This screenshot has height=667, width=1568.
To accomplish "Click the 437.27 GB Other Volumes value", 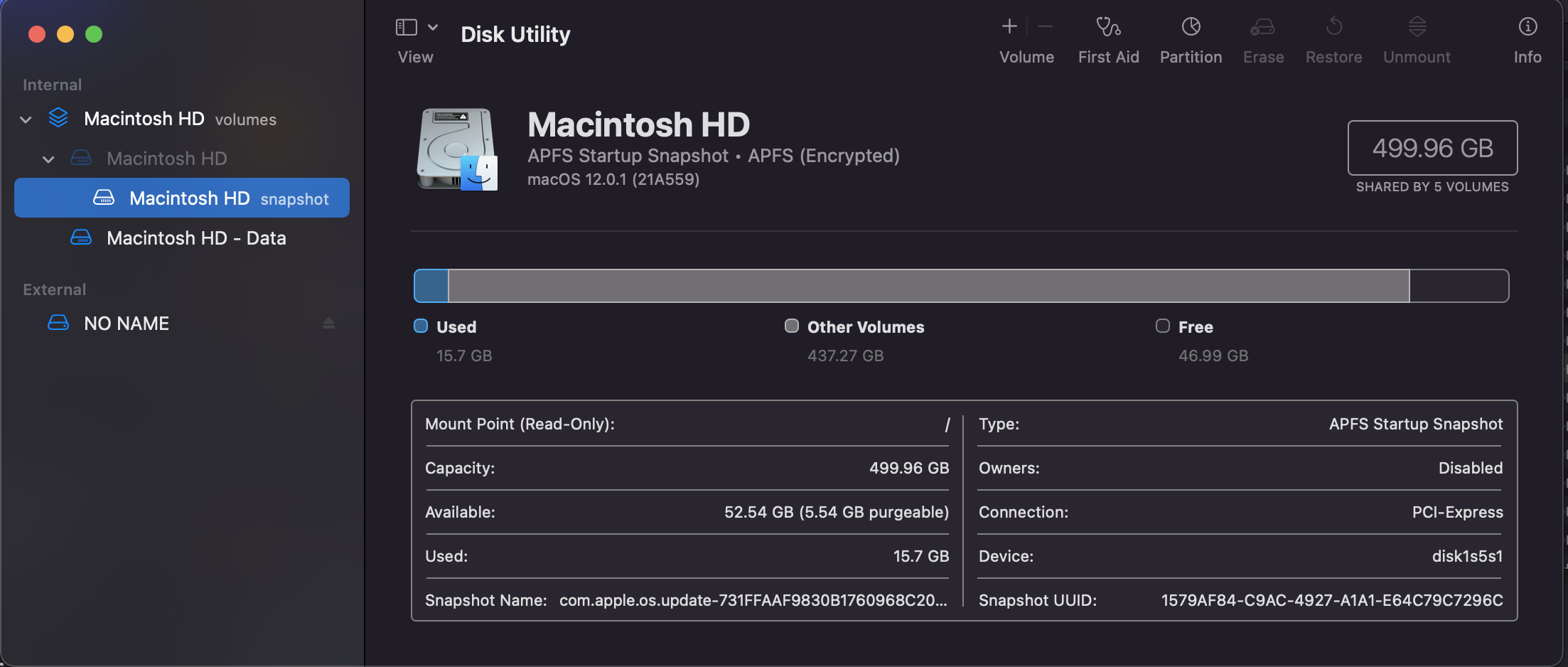I will [846, 356].
